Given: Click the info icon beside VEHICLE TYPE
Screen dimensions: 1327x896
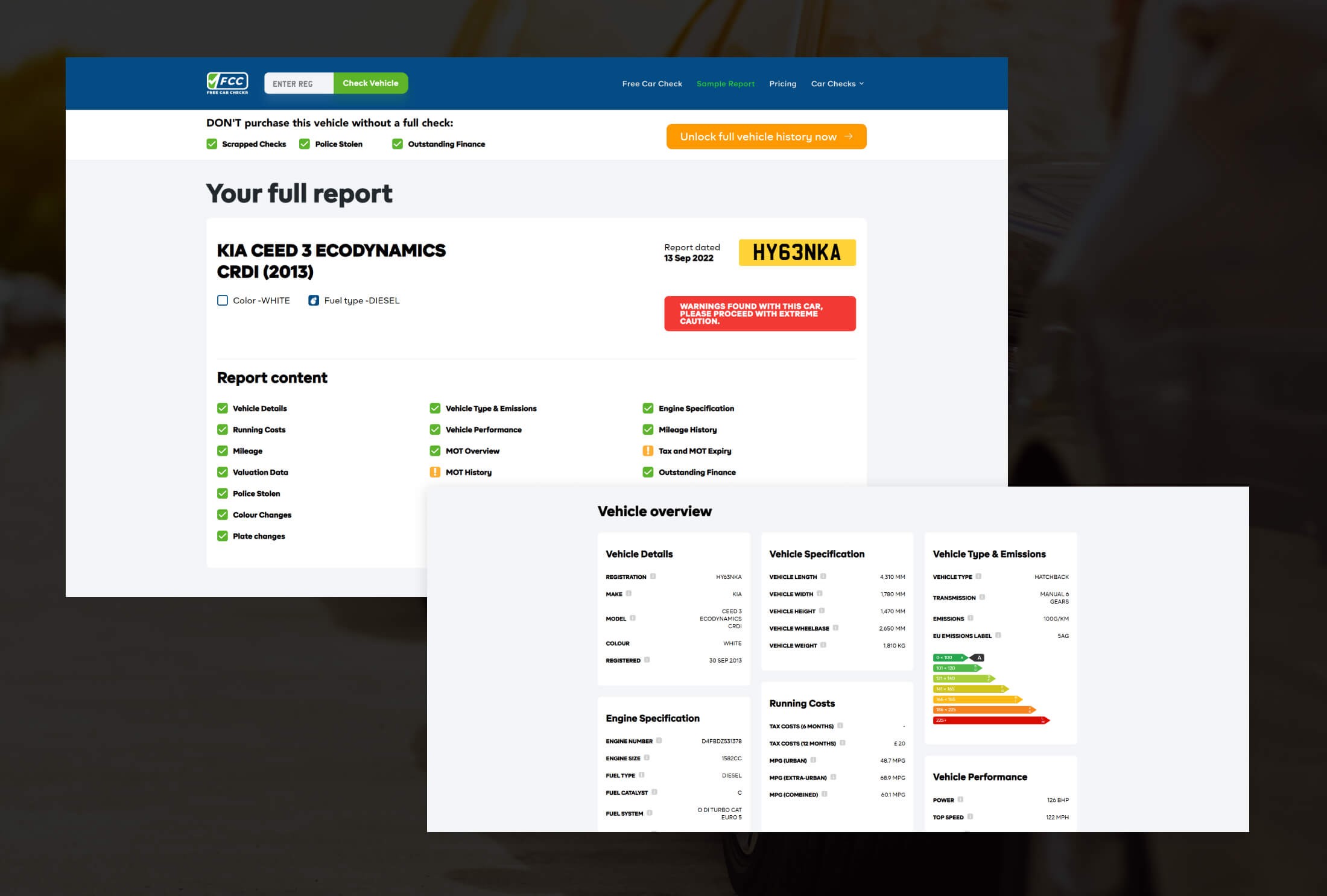Looking at the screenshot, I should (x=979, y=576).
